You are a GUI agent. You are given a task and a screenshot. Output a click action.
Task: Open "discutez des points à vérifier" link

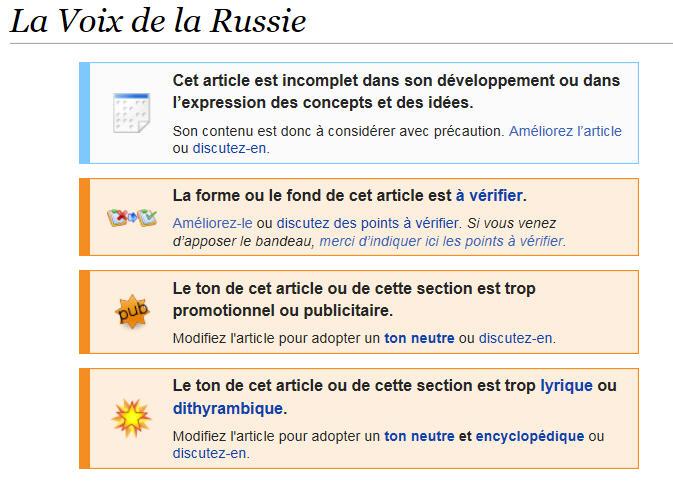point(368,223)
